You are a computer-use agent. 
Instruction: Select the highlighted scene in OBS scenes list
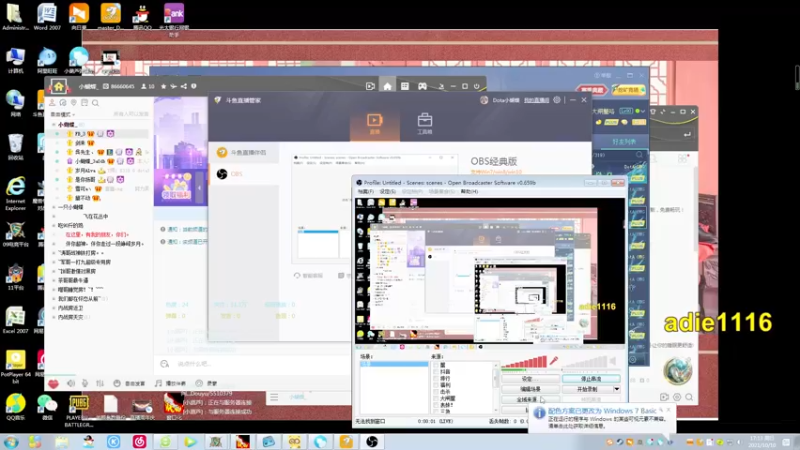(394, 364)
